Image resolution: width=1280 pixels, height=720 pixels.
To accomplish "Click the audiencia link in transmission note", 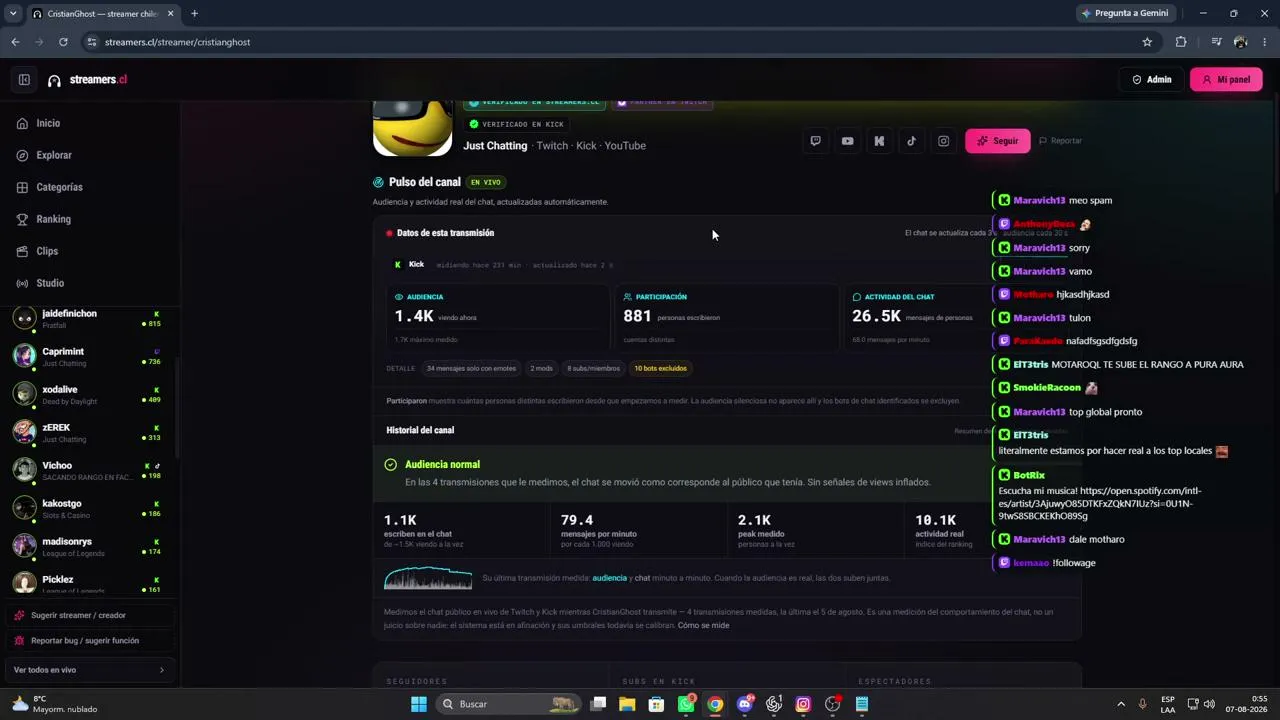I will pos(610,578).
